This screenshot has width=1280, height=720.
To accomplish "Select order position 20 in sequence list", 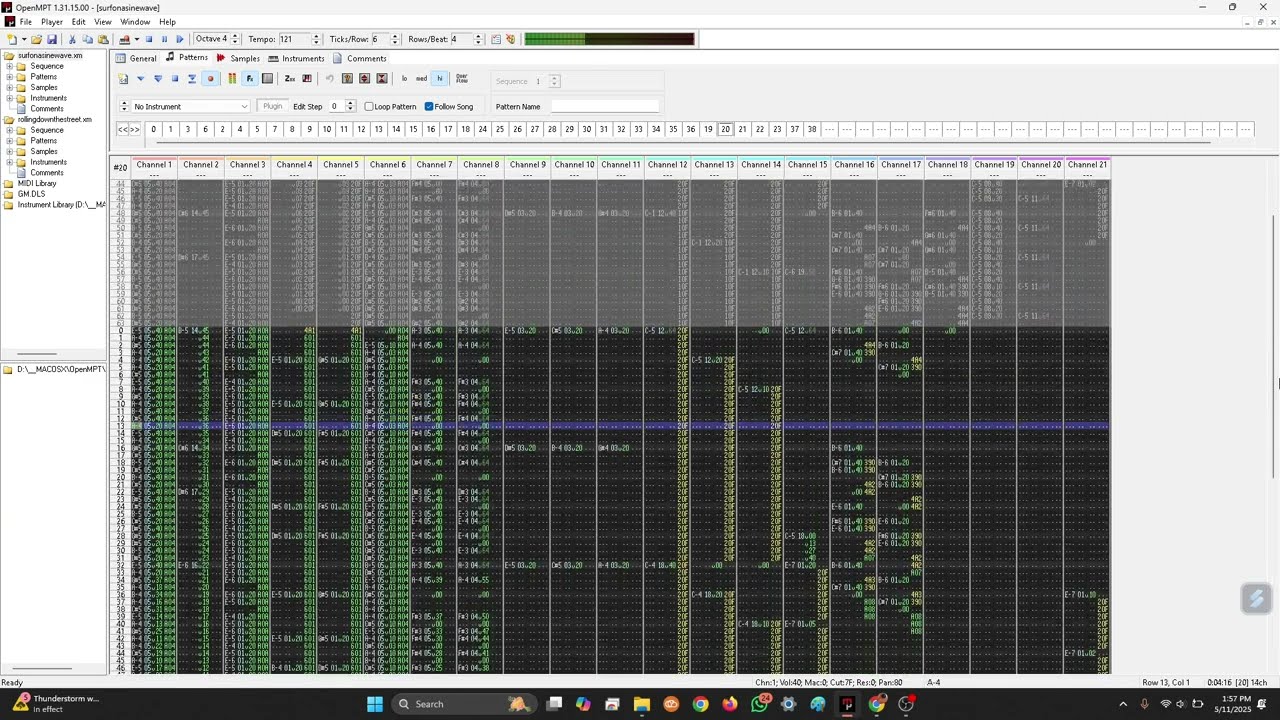I will 725,130.
